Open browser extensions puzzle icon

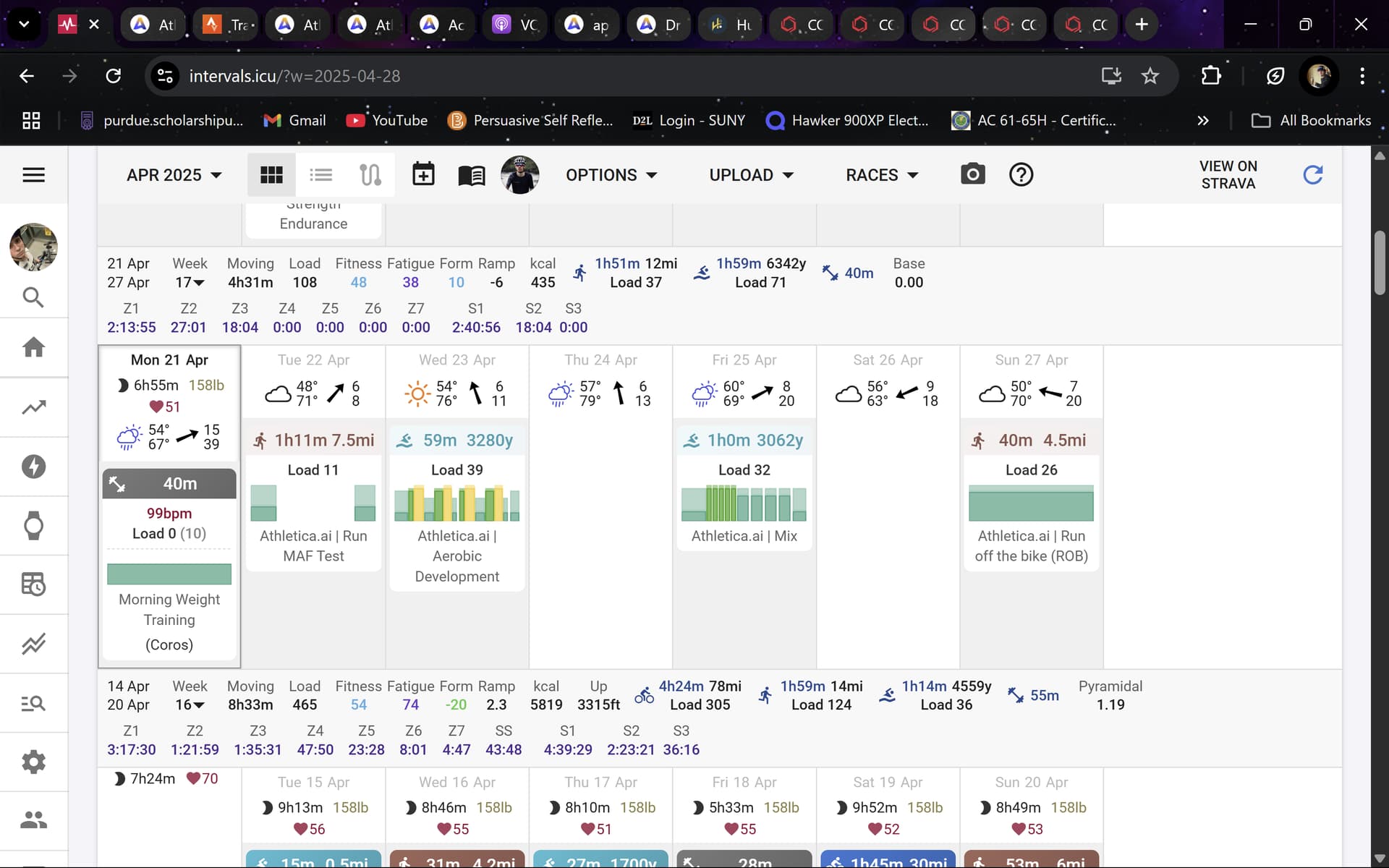(1210, 76)
